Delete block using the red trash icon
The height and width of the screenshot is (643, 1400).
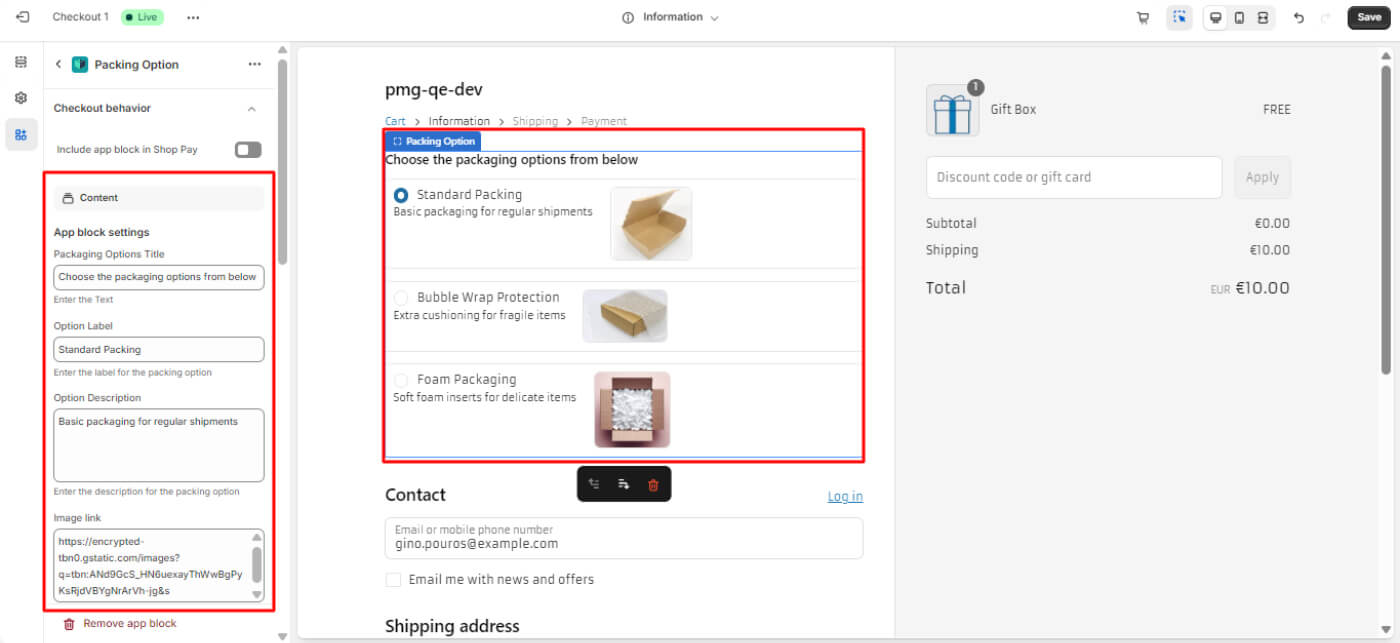(653, 485)
